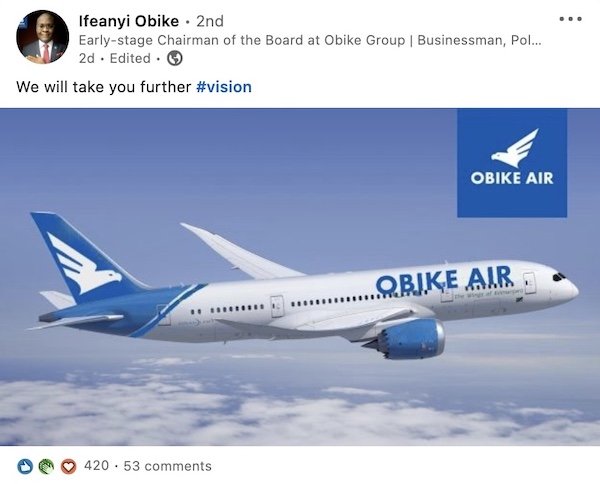Screen dimensions: 600x484
Task: Click the #vision hashtag
Action: click(224, 87)
